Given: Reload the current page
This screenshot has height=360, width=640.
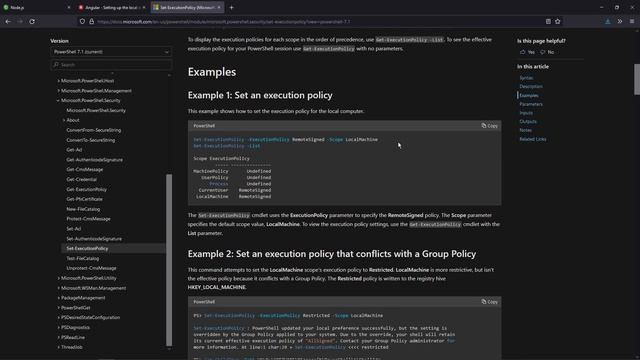Looking at the screenshot, I should (32, 21).
